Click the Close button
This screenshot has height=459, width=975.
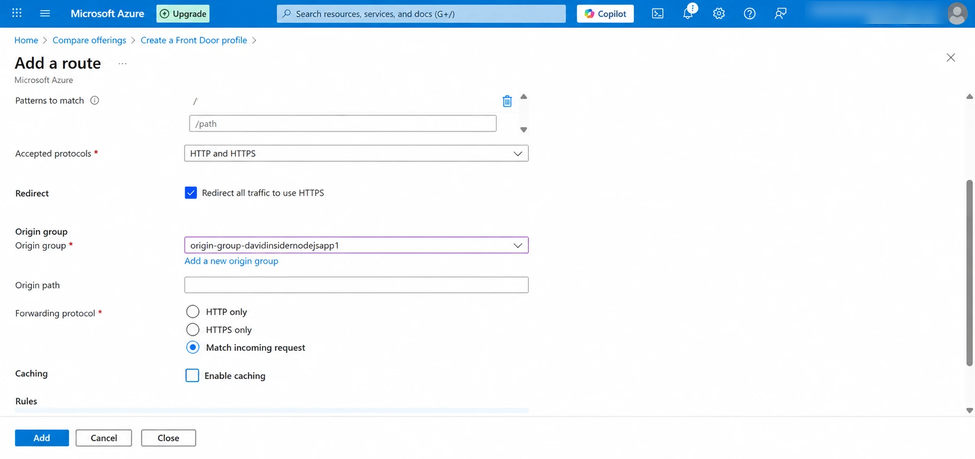point(169,438)
